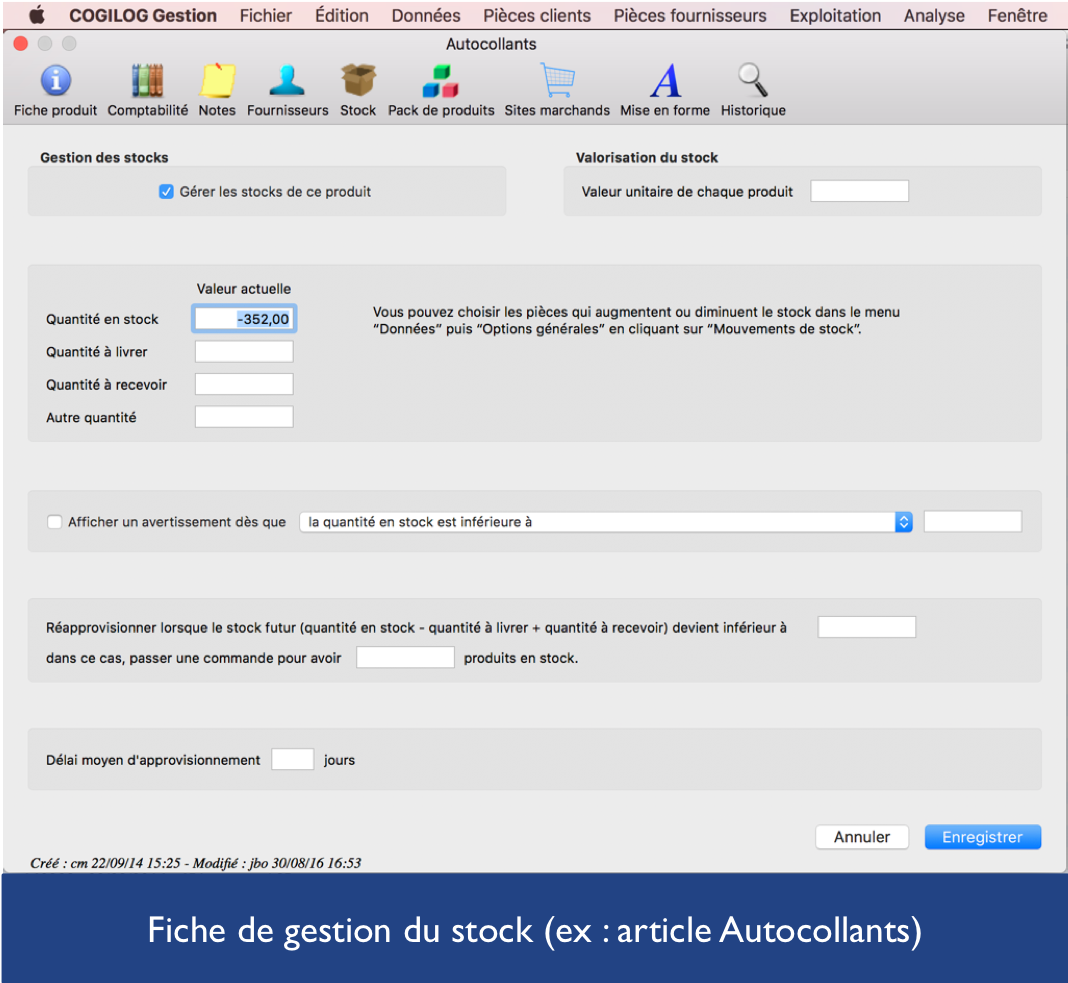Open the Comptabilité books icon

click(147, 81)
